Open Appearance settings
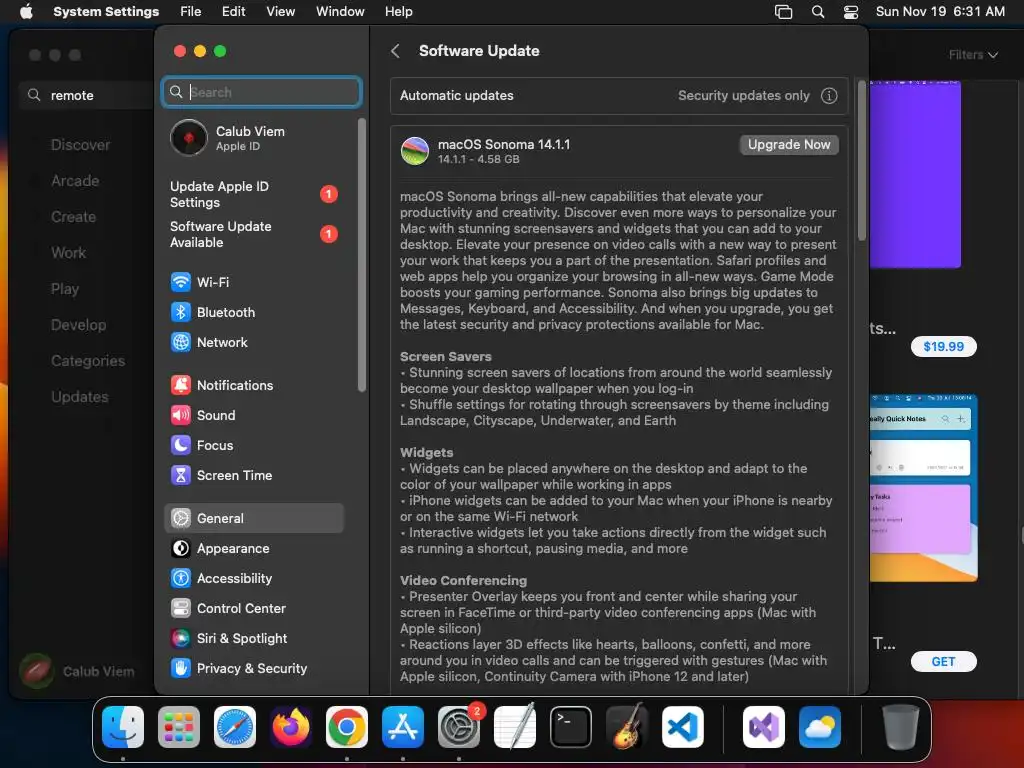The width and height of the screenshot is (1024, 768). pyautogui.click(x=253, y=549)
